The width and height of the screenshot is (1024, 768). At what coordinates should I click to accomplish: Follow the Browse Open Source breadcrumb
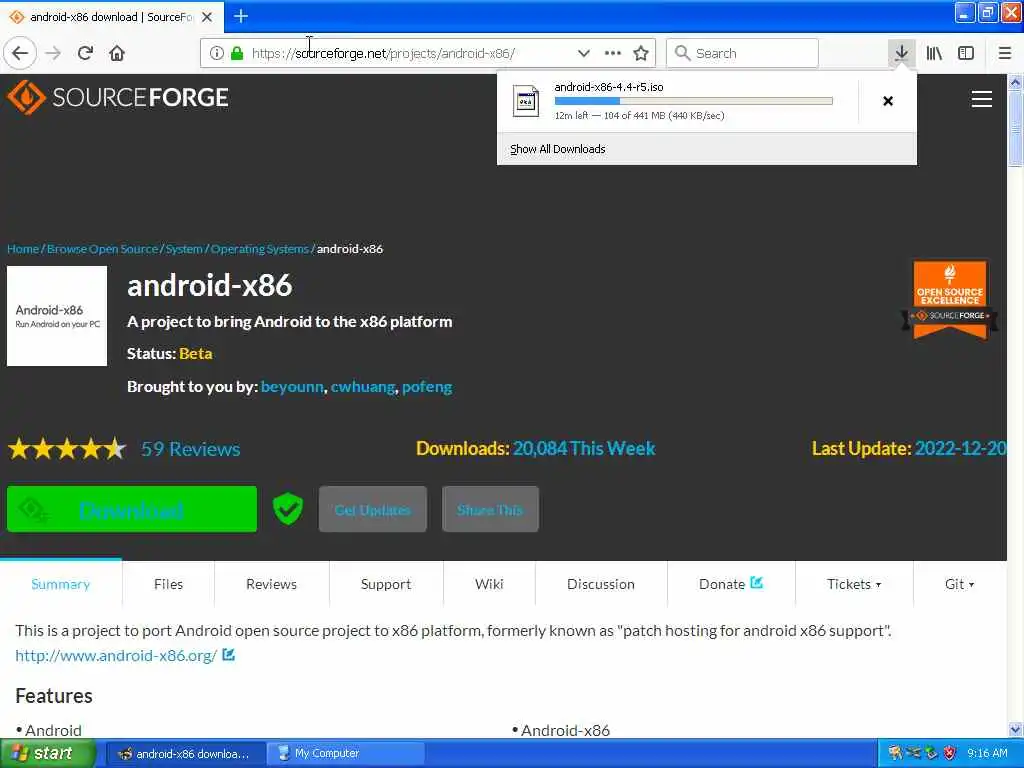(x=103, y=249)
